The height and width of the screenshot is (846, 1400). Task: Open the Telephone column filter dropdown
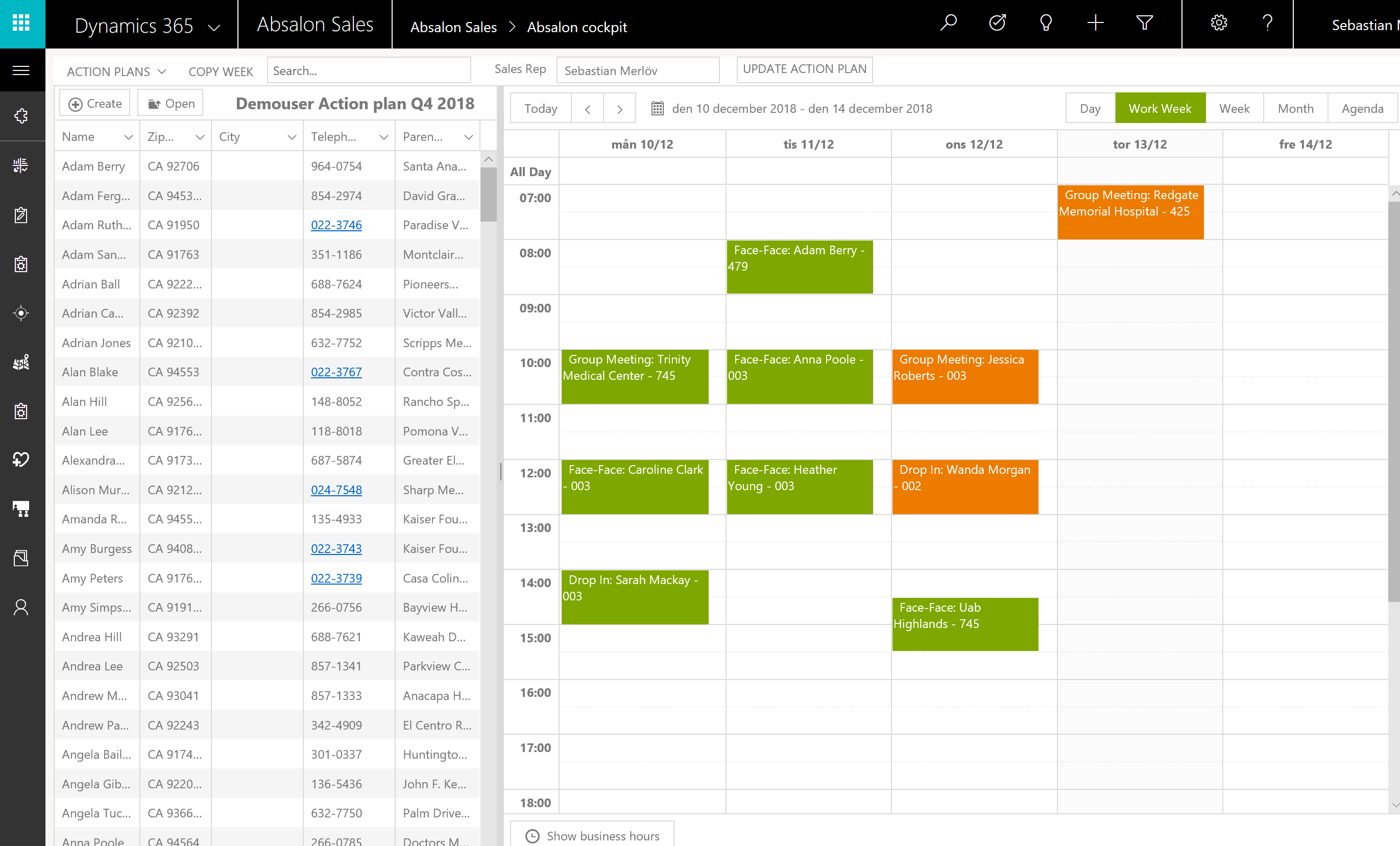(384, 137)
